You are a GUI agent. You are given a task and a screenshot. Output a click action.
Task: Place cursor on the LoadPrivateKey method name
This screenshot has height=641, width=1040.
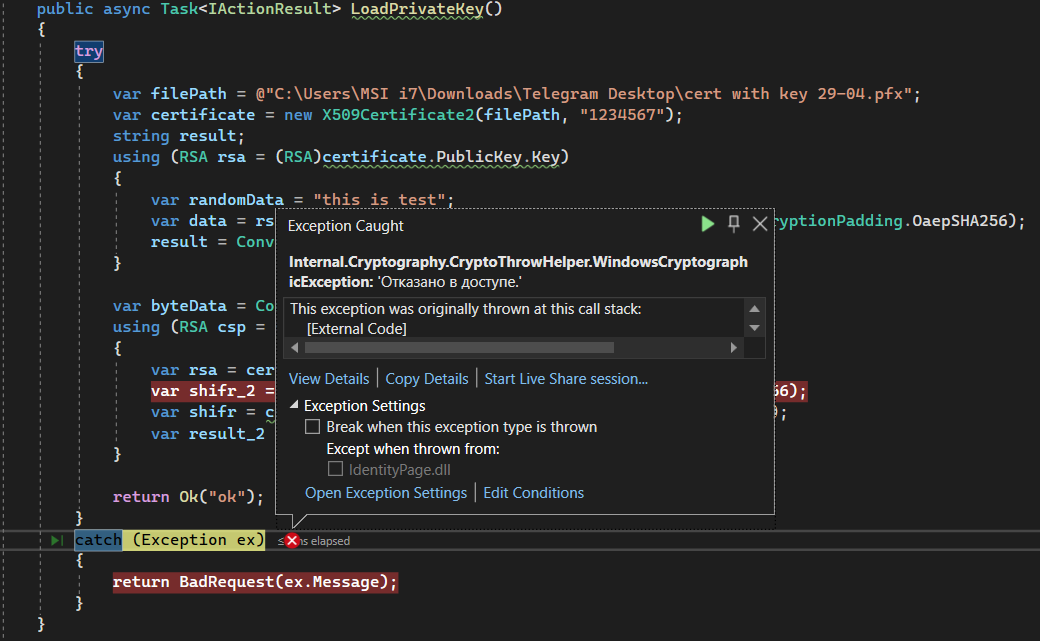pyautogui.click(x=415, y=9)
